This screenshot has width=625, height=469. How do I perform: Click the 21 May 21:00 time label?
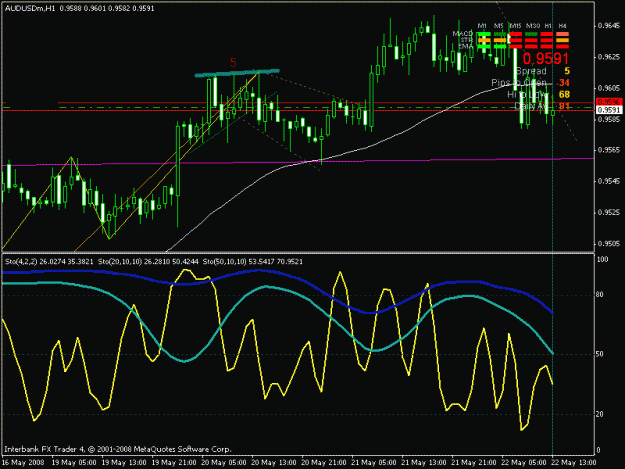[474, 463]
